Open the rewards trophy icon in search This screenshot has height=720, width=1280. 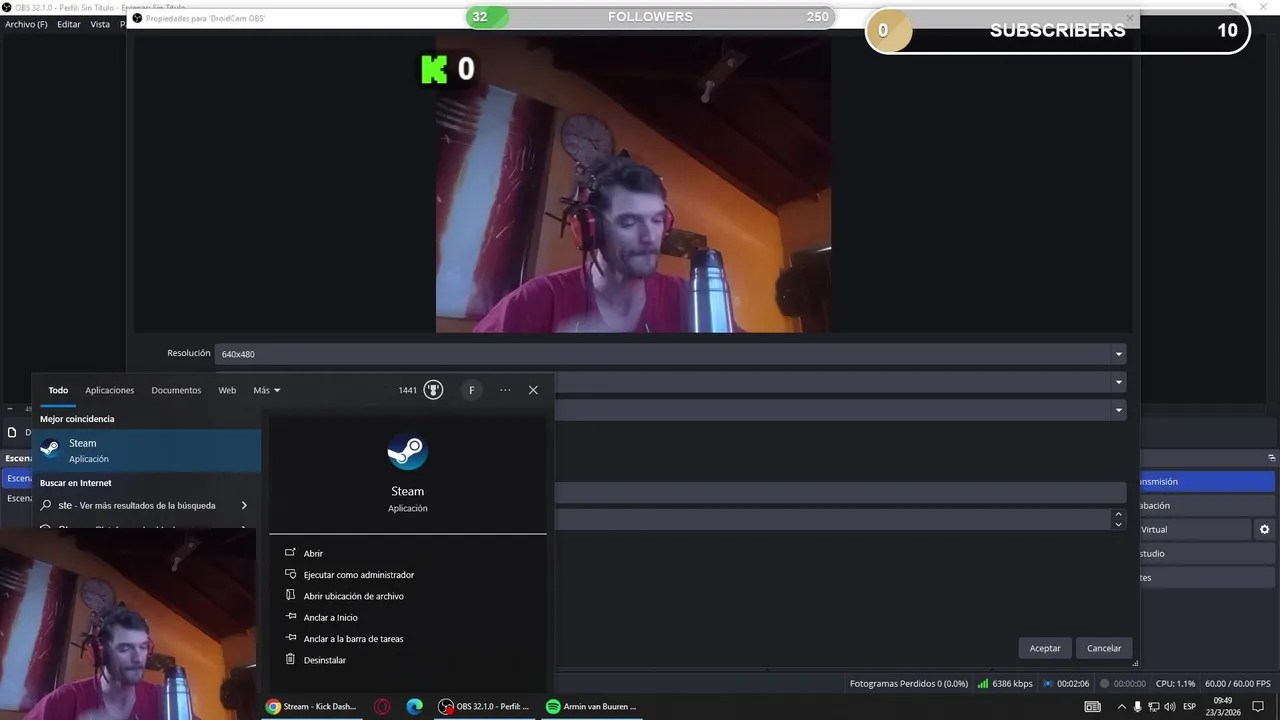433,390
